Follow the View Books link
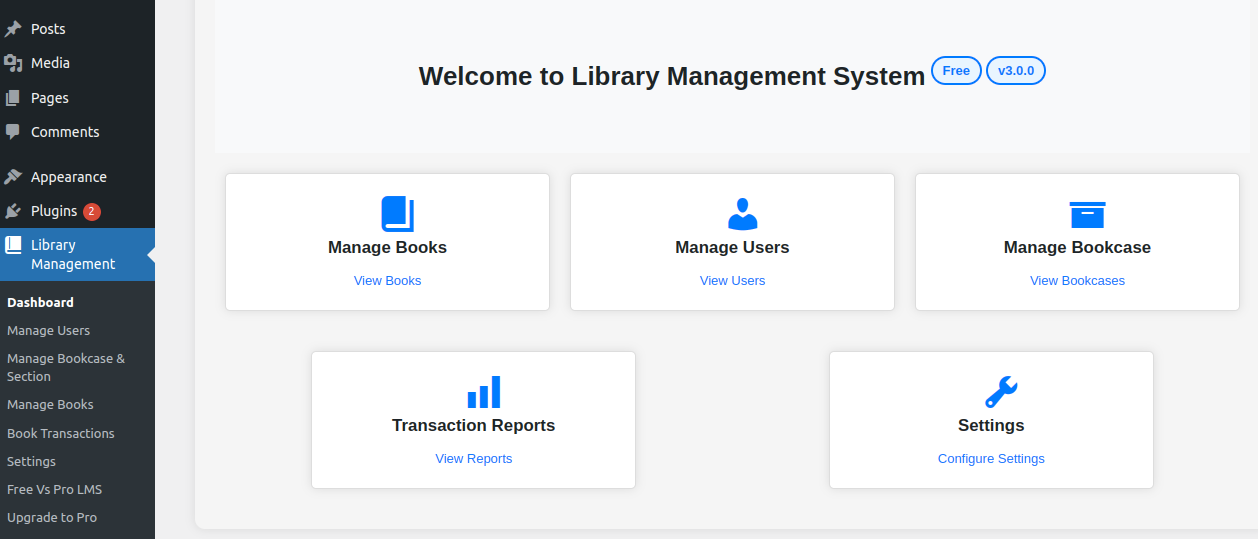Viewport: 1258px width, 539px height. pyautogui.click(x=387, y=280)
